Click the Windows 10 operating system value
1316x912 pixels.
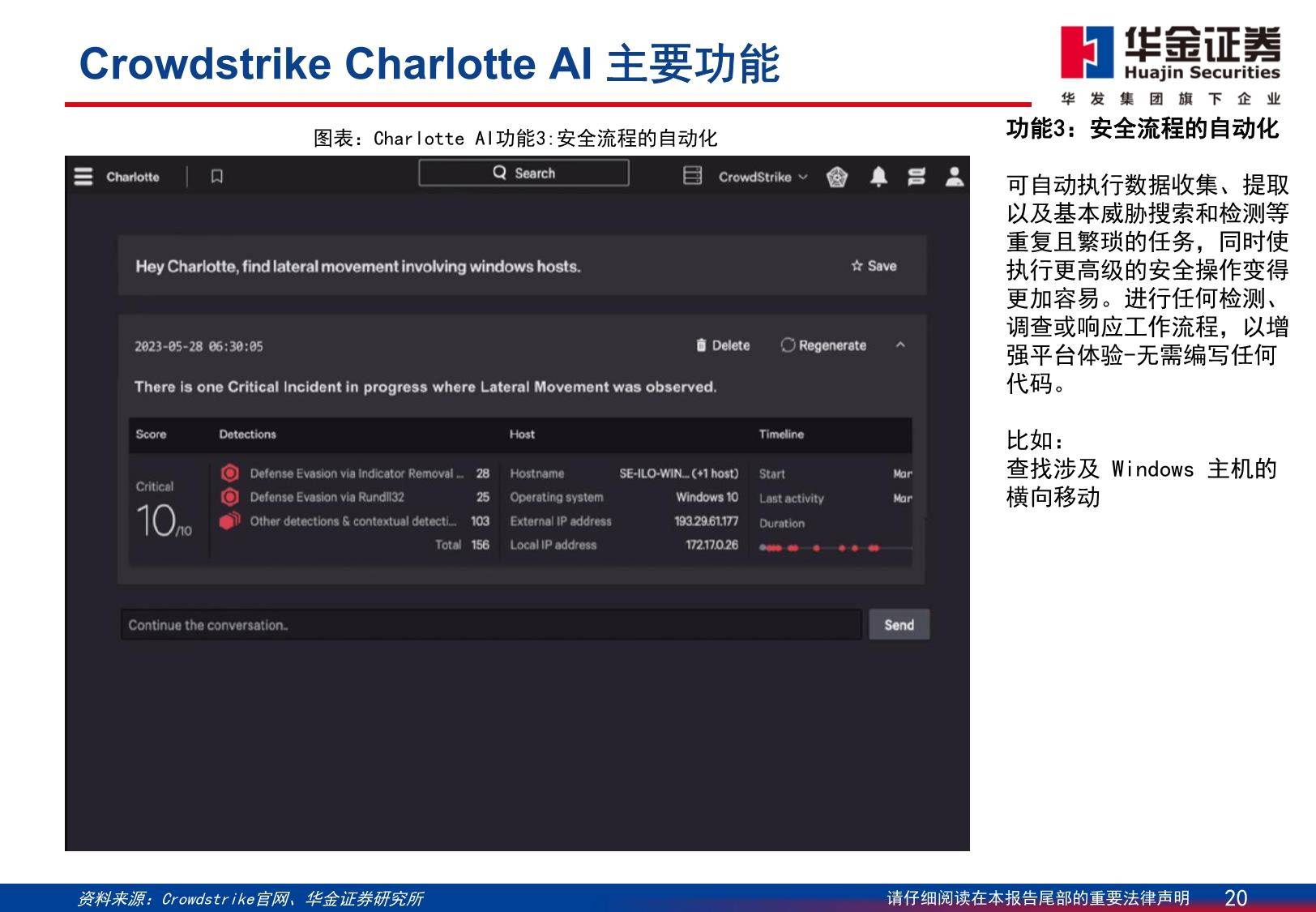coord(707,497)
